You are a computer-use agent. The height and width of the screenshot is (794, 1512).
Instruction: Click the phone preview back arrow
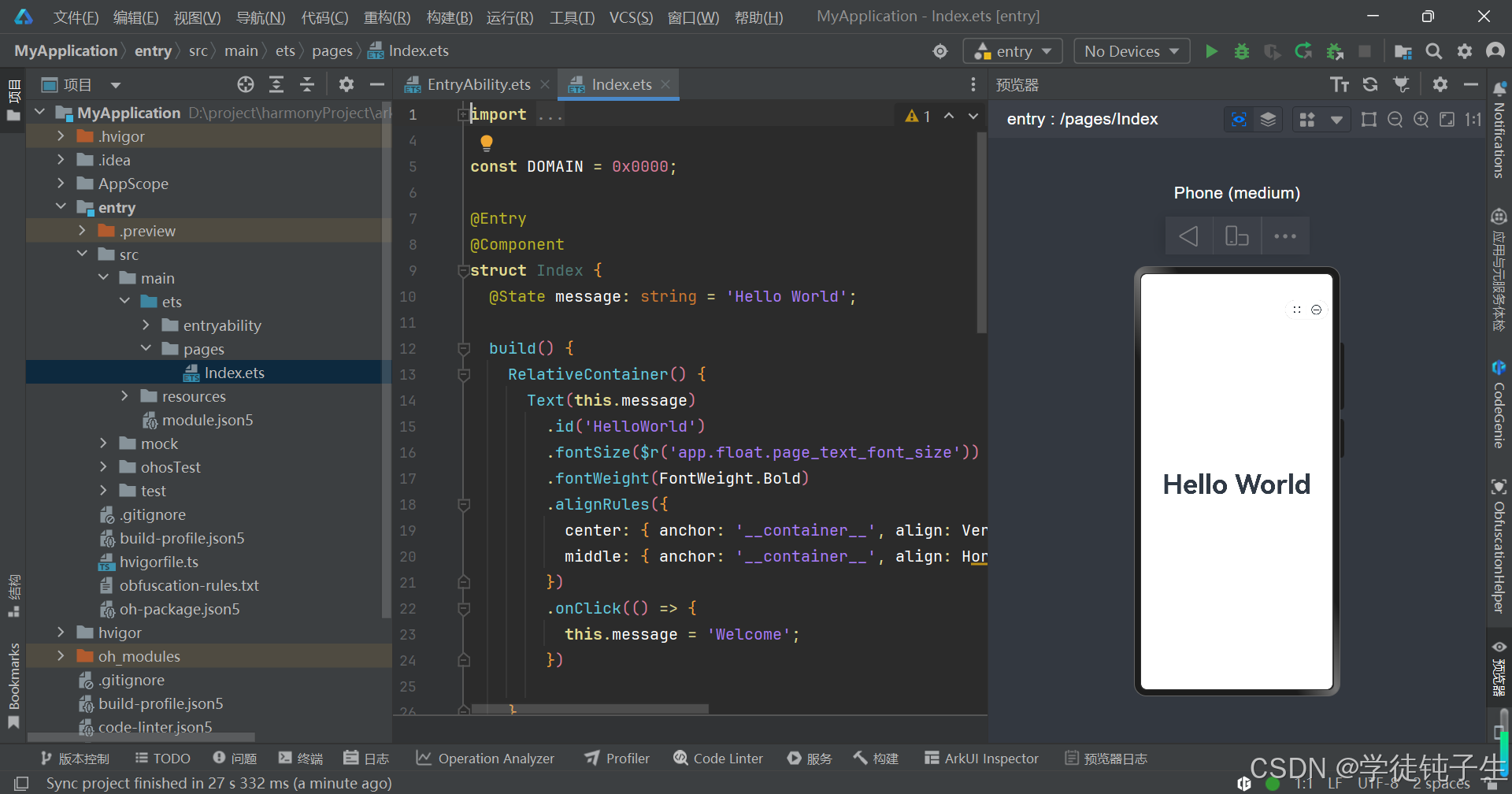pyautogui.click(x=1189, y=236)
